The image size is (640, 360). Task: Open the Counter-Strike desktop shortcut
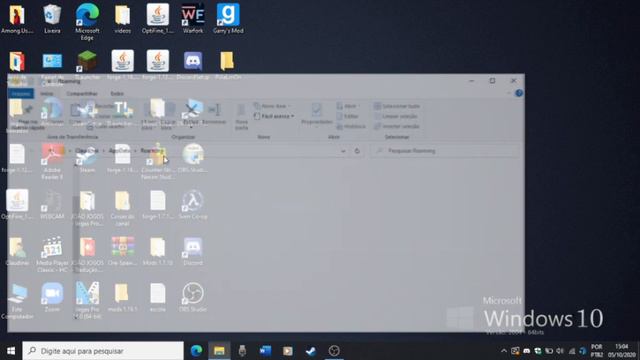(x=158, y=161)
